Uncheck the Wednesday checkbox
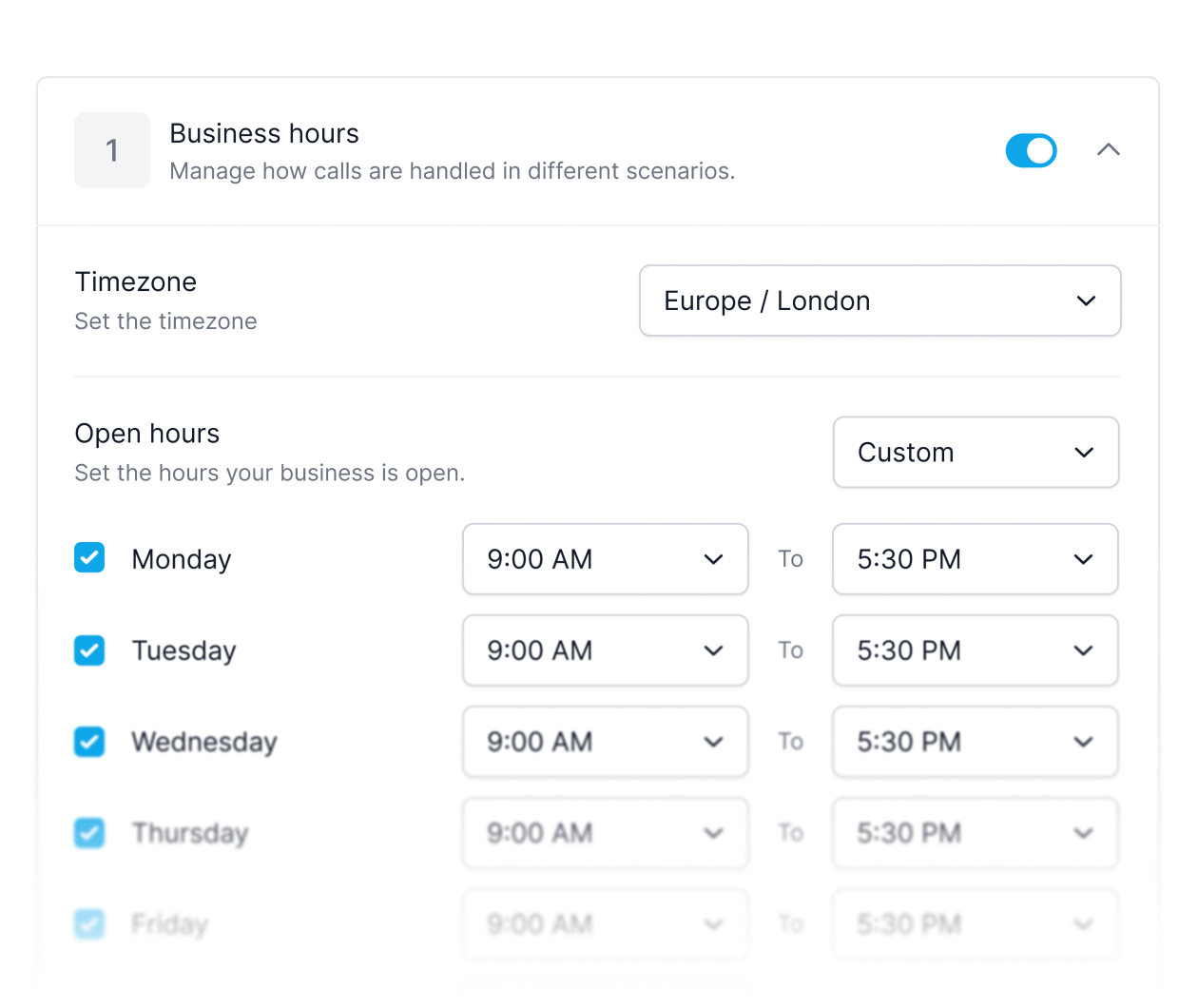Screen dimensions: 1198x1008 tap(88, 741)
